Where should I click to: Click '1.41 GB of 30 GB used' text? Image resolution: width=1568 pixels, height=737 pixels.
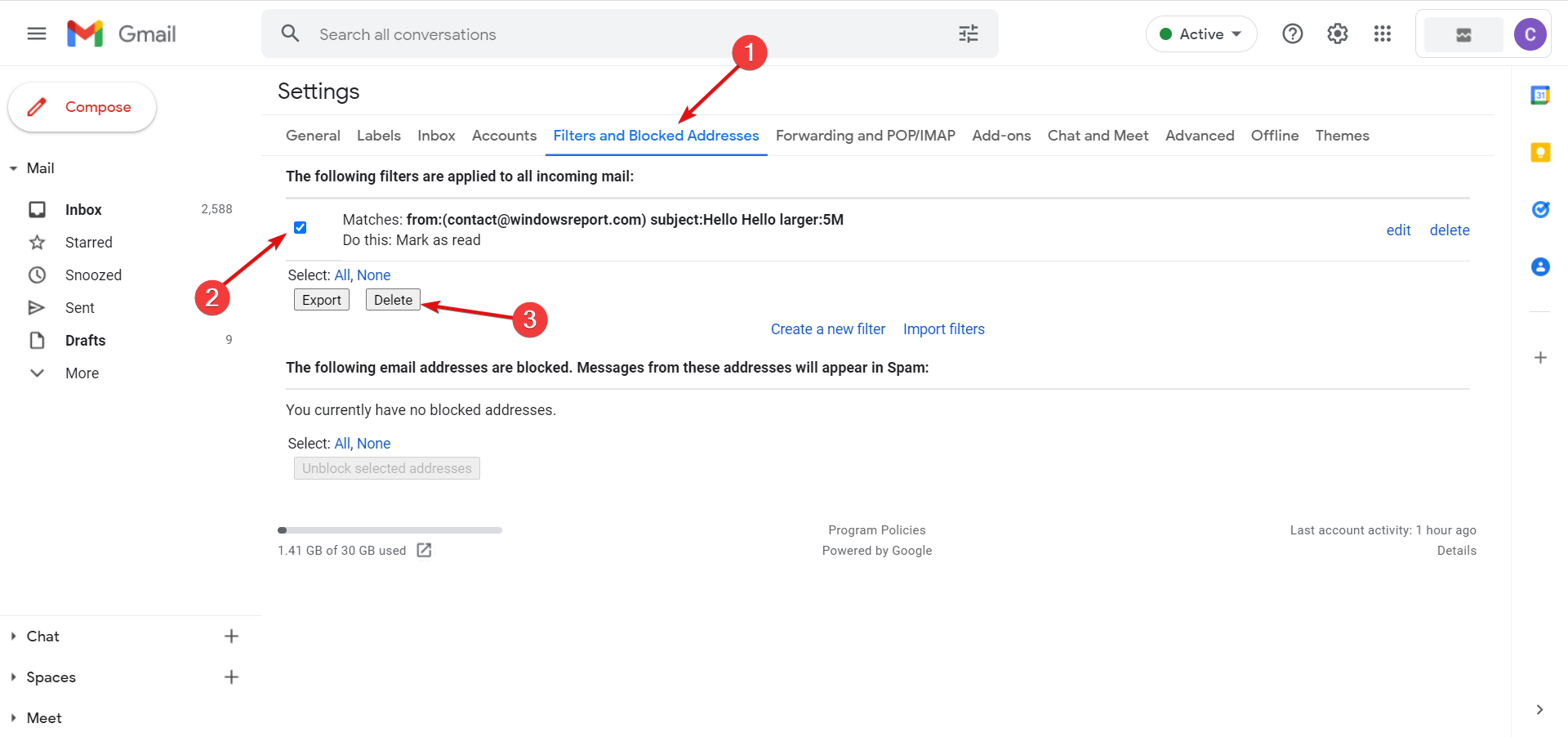click(x=342, y=551)
